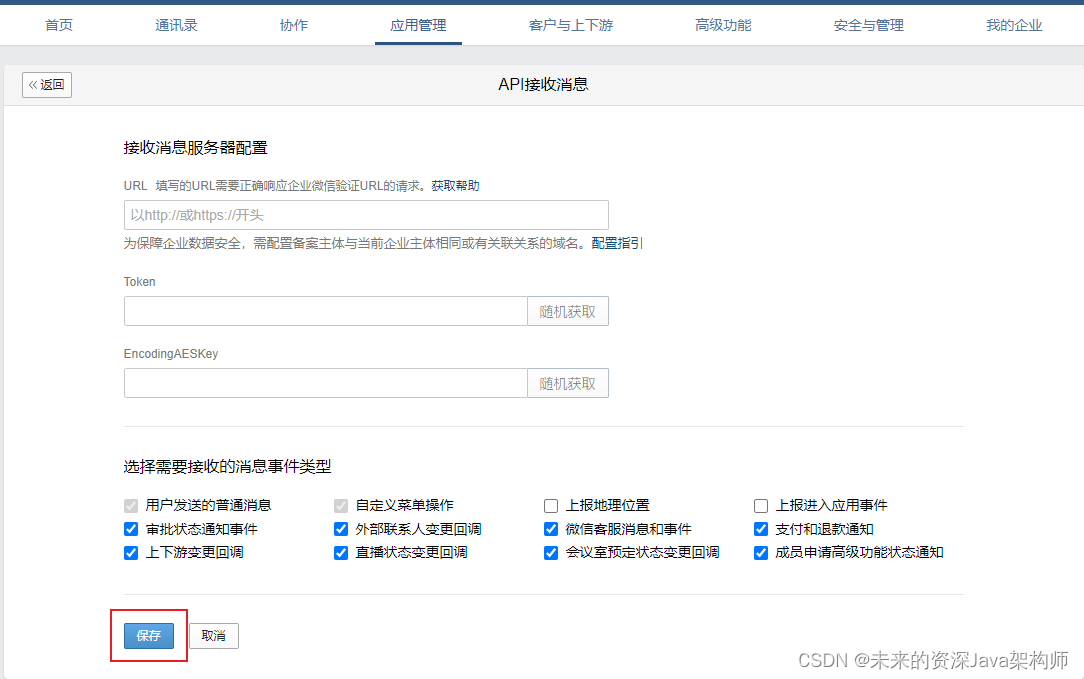
Task: Open the 高级功能 tab
Action: coord(723,26)
